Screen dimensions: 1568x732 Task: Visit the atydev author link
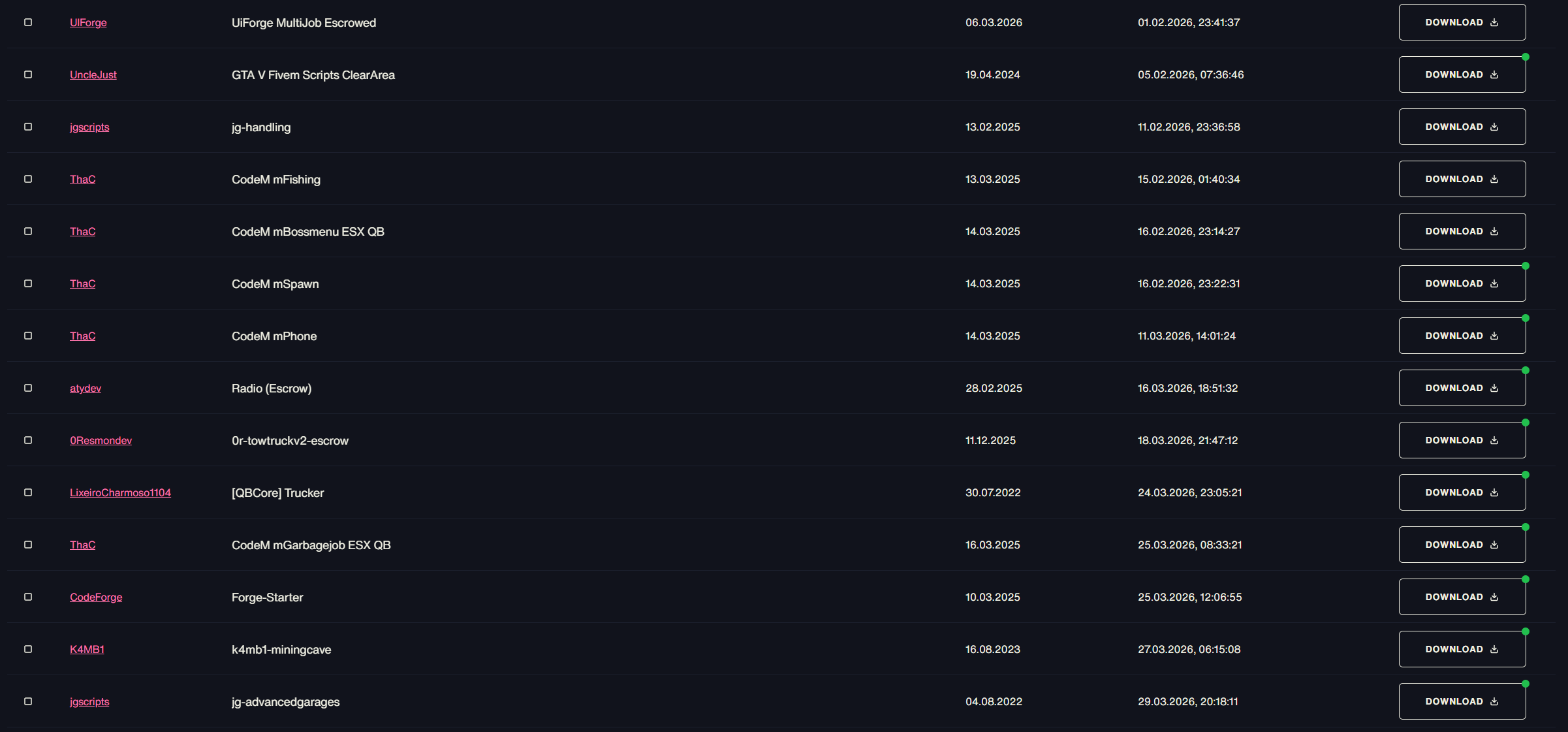click(x=86, y=388)
